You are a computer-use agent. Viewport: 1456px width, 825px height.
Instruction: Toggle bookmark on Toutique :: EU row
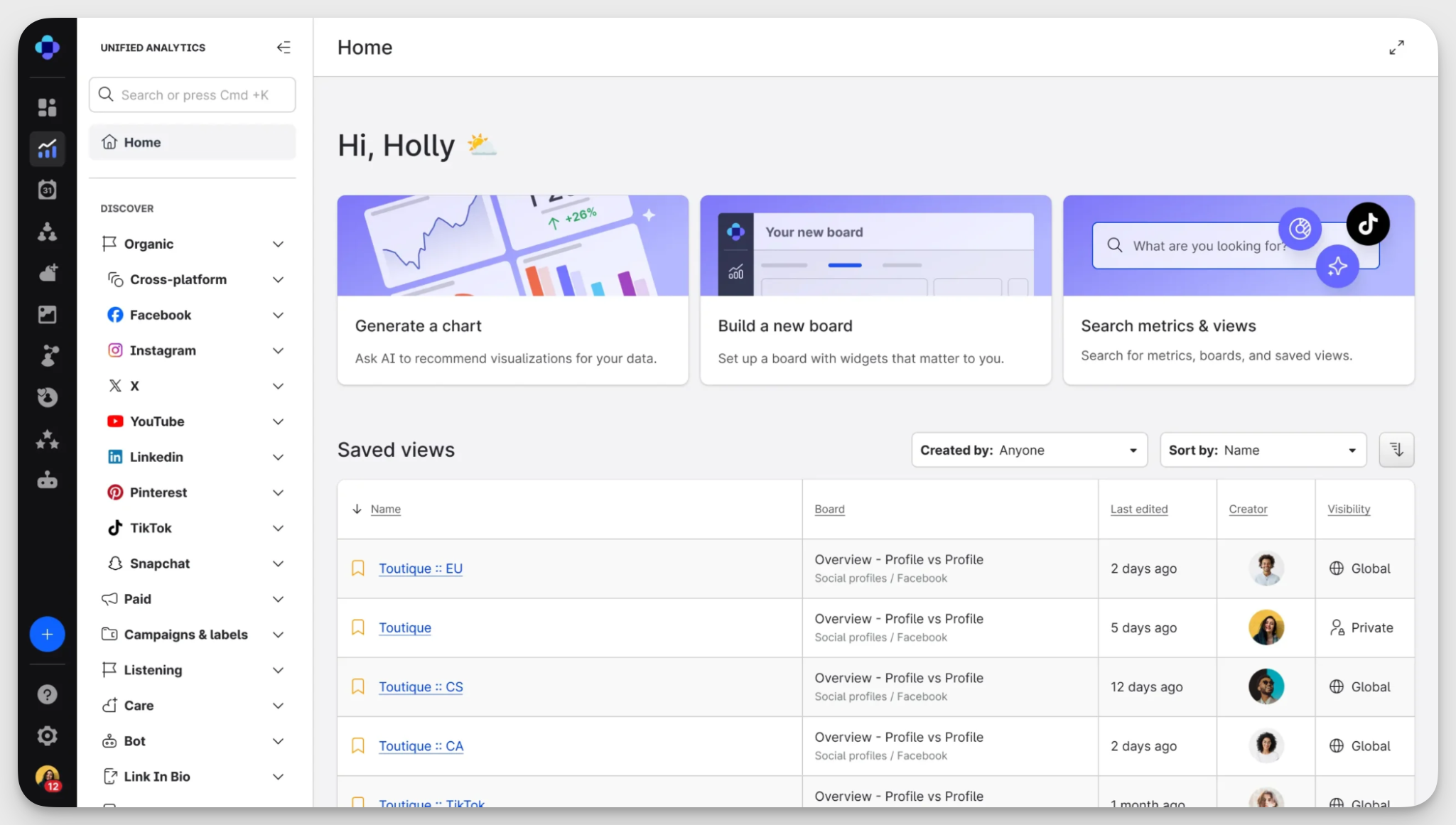click(358, 568)
